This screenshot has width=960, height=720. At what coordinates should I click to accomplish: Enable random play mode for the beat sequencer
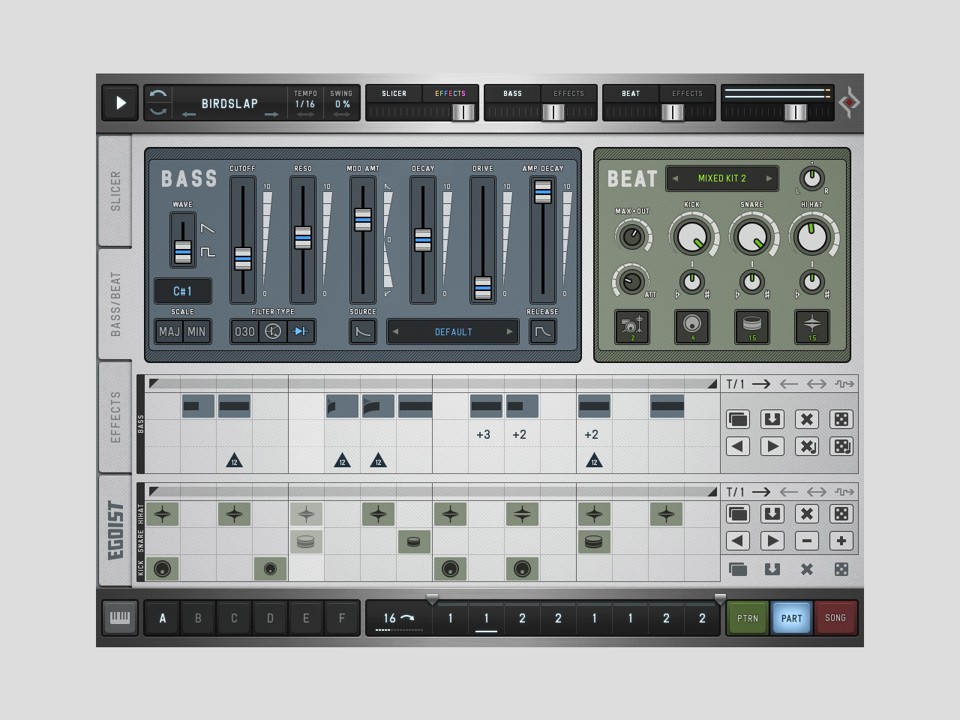(x=844, y=492)
